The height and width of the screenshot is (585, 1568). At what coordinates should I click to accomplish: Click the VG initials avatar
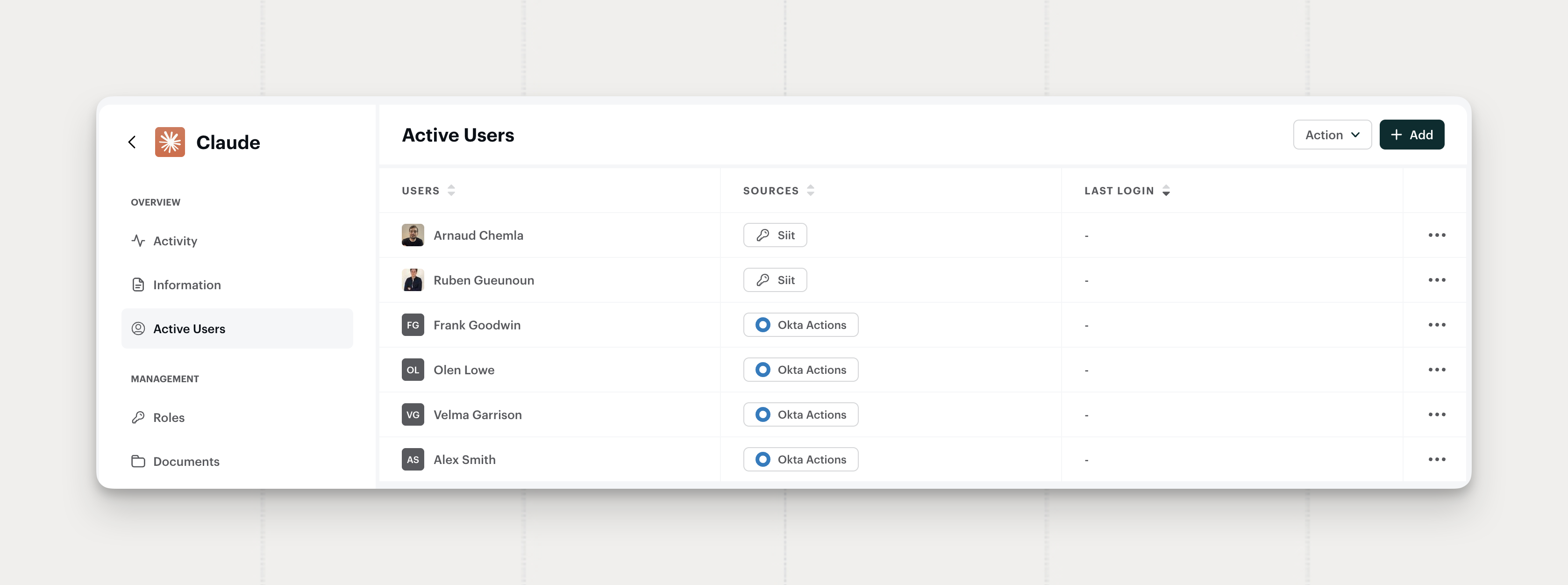pyautogui.click(x=413, y=414)
